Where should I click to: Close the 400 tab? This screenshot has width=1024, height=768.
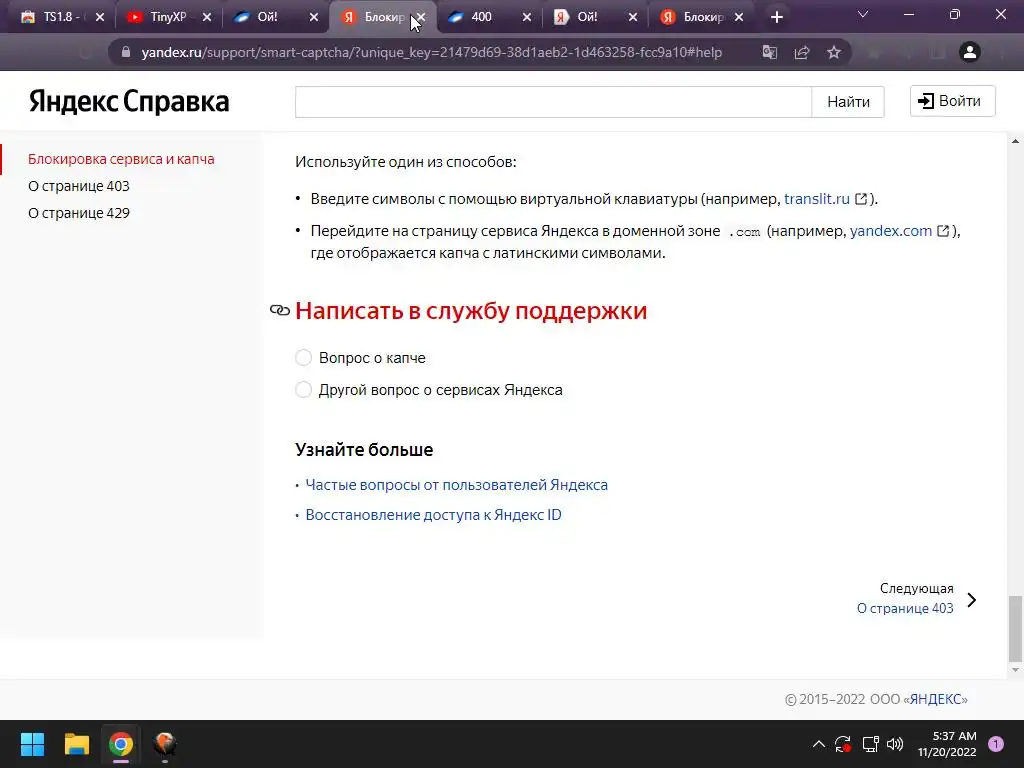coord(527,17)
